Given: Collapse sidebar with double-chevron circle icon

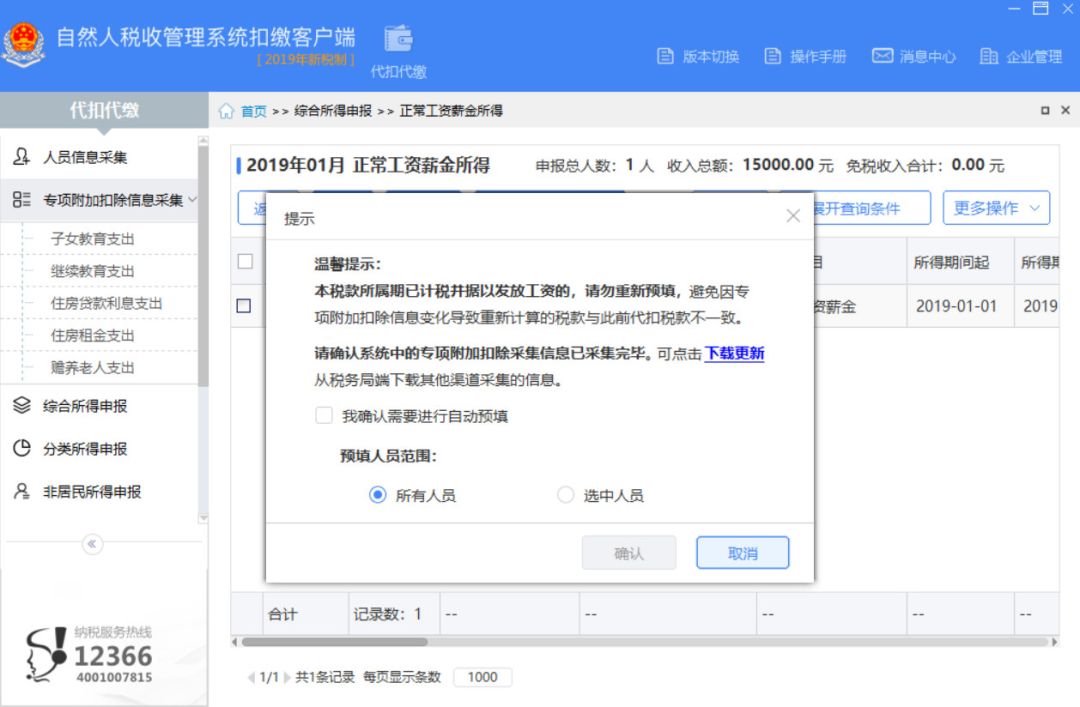Looking at the screenshot, I should (x=92, y=544).
